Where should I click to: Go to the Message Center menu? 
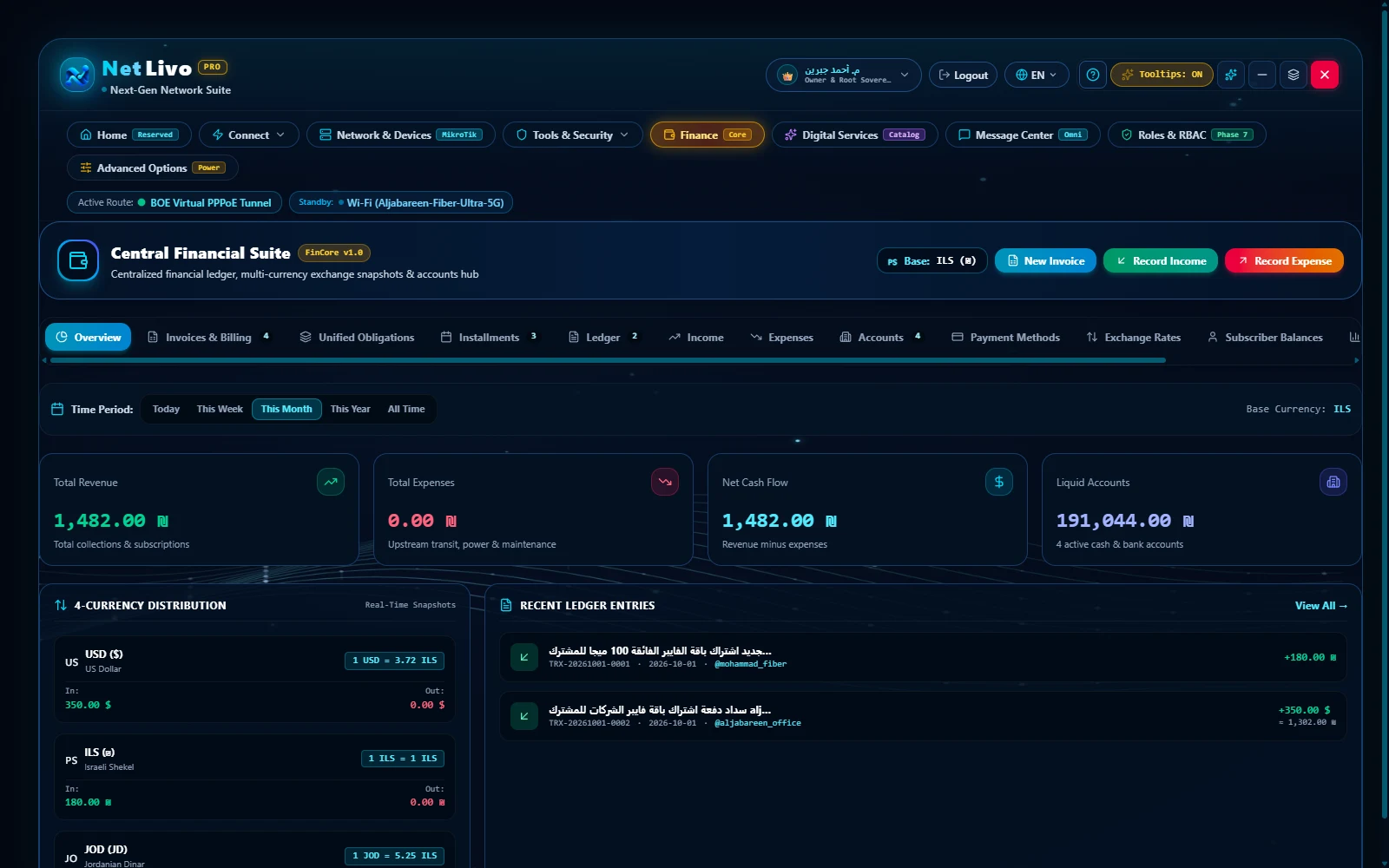point(1023,135)
